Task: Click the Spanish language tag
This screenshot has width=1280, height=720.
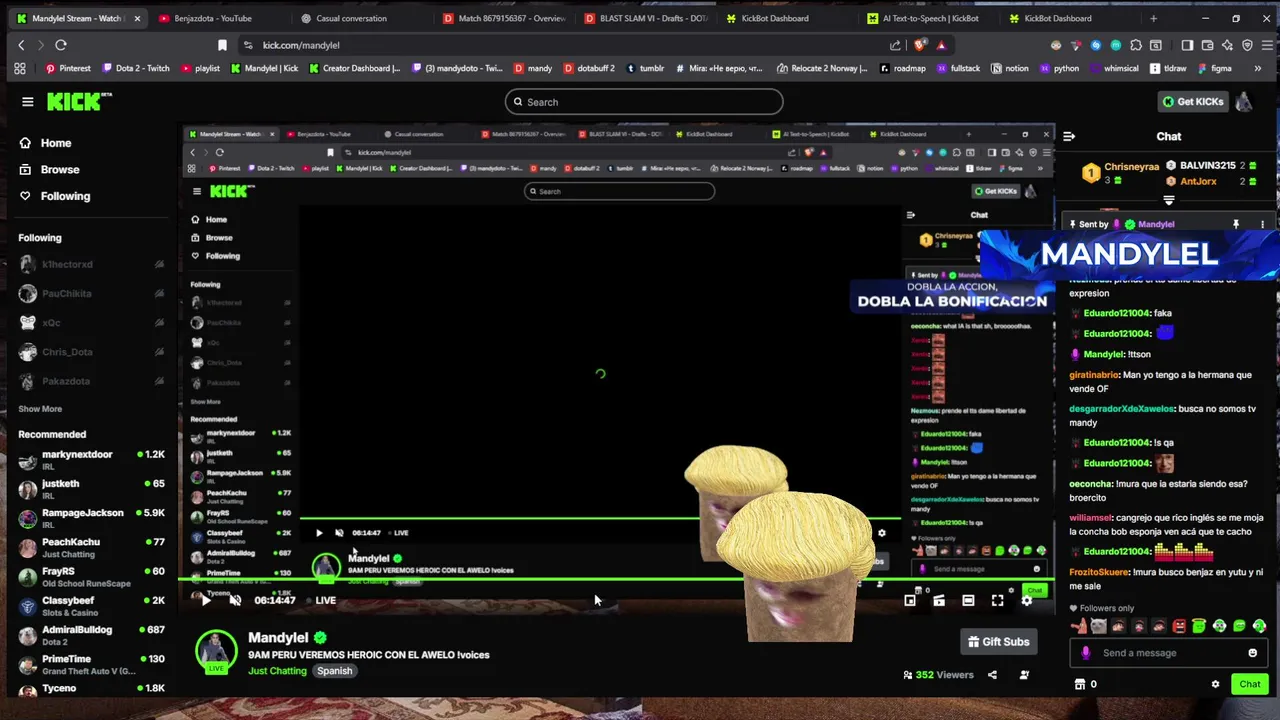Action: pos(335,671)
